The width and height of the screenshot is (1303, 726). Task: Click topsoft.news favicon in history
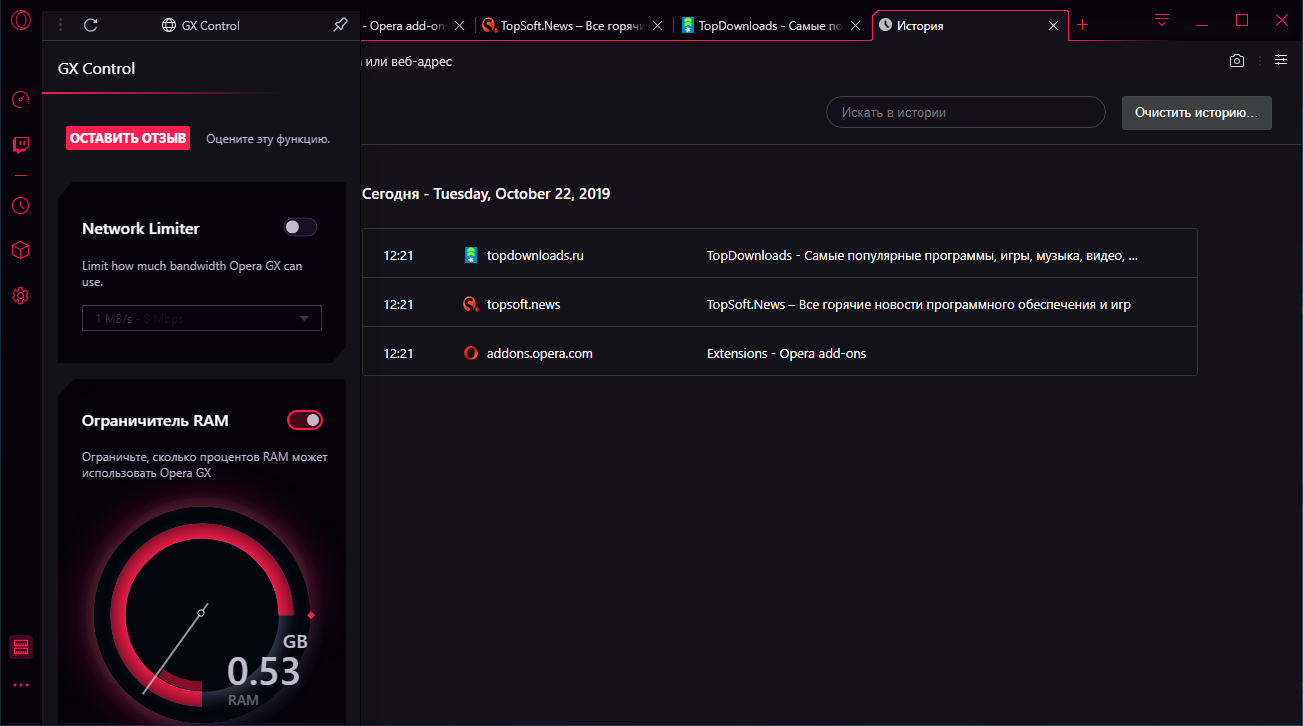[x=471, y=304]
